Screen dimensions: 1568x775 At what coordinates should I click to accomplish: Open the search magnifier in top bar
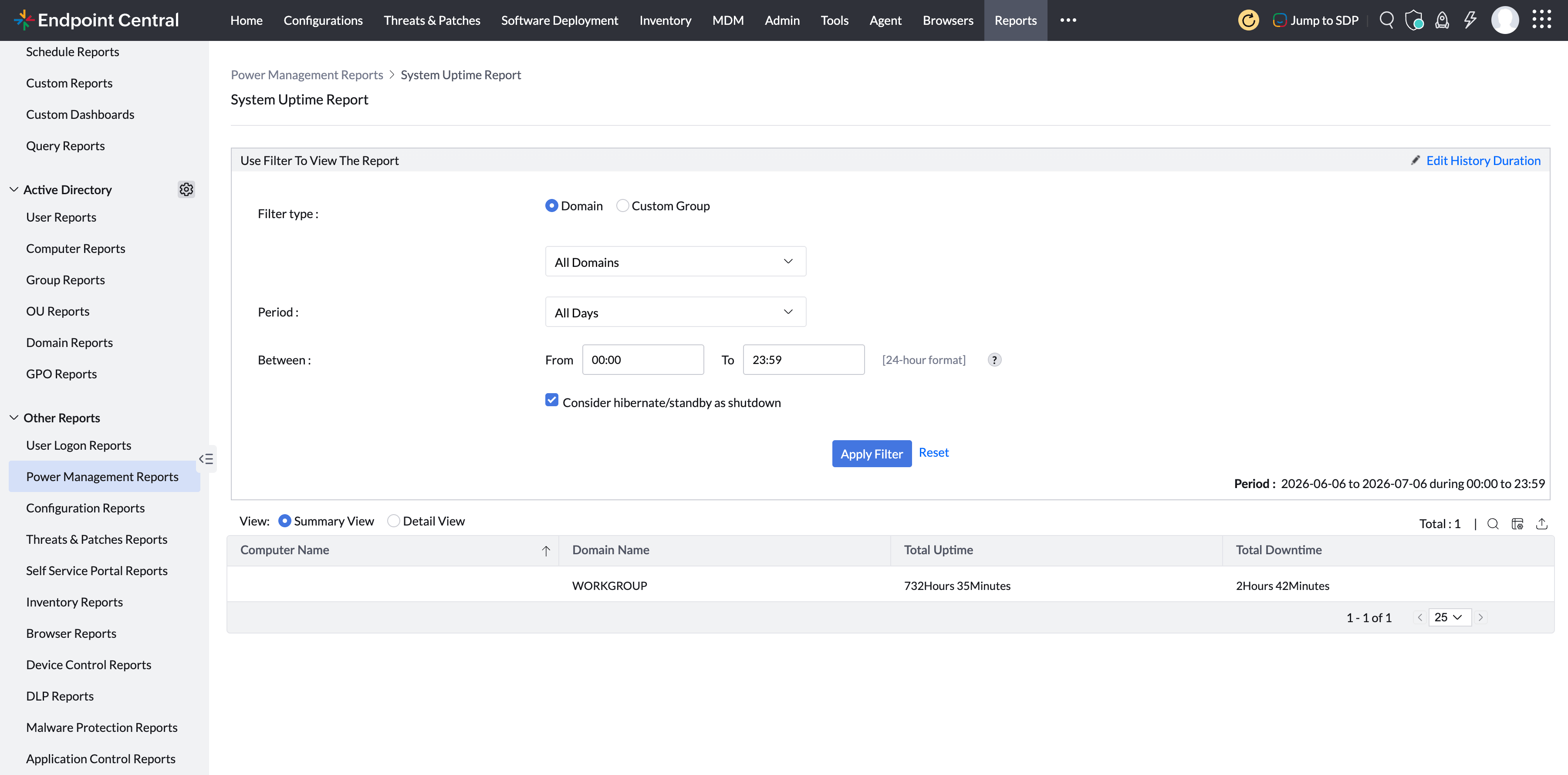(1387, 20)
